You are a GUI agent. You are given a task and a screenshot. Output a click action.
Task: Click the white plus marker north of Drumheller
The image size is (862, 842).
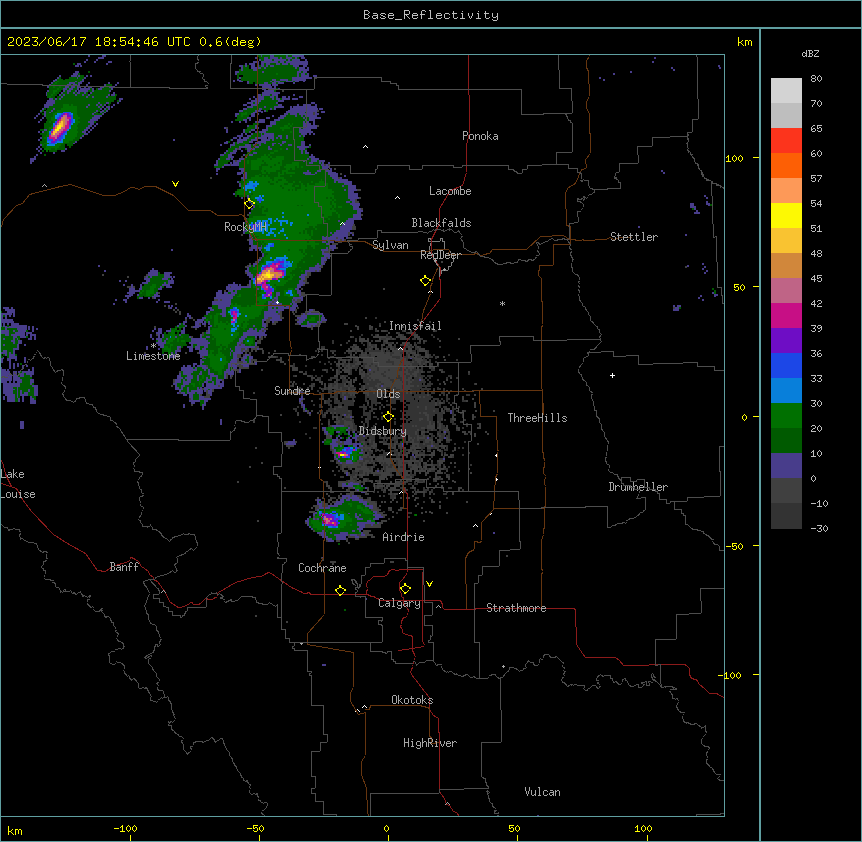[612, 375]
